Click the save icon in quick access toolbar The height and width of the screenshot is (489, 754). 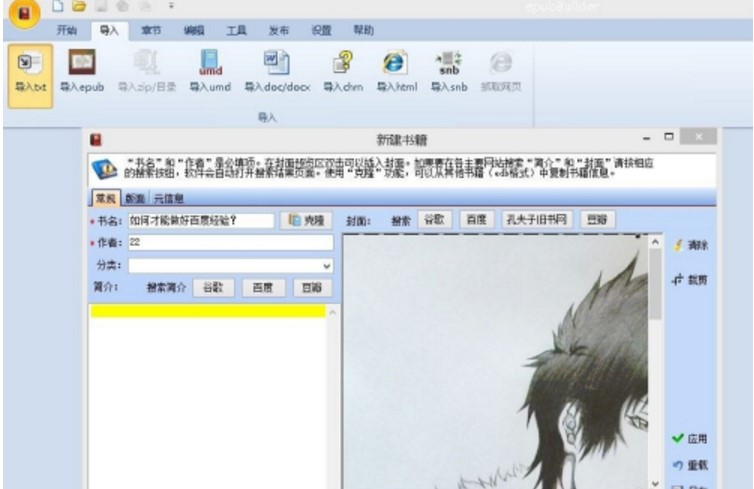(101, 6)
